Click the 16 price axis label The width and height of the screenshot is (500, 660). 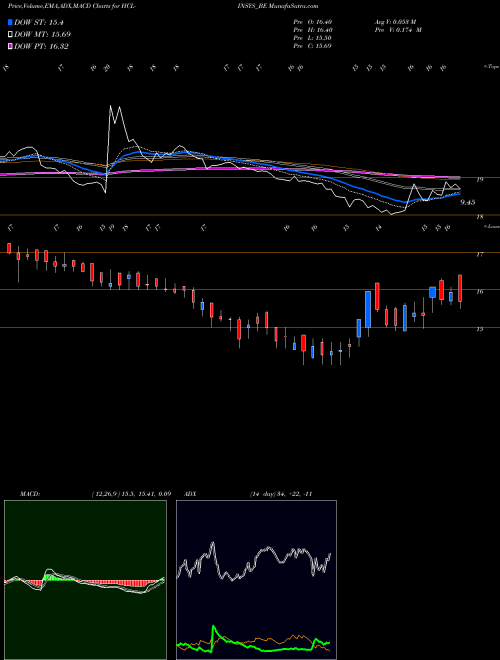(479, 292)
